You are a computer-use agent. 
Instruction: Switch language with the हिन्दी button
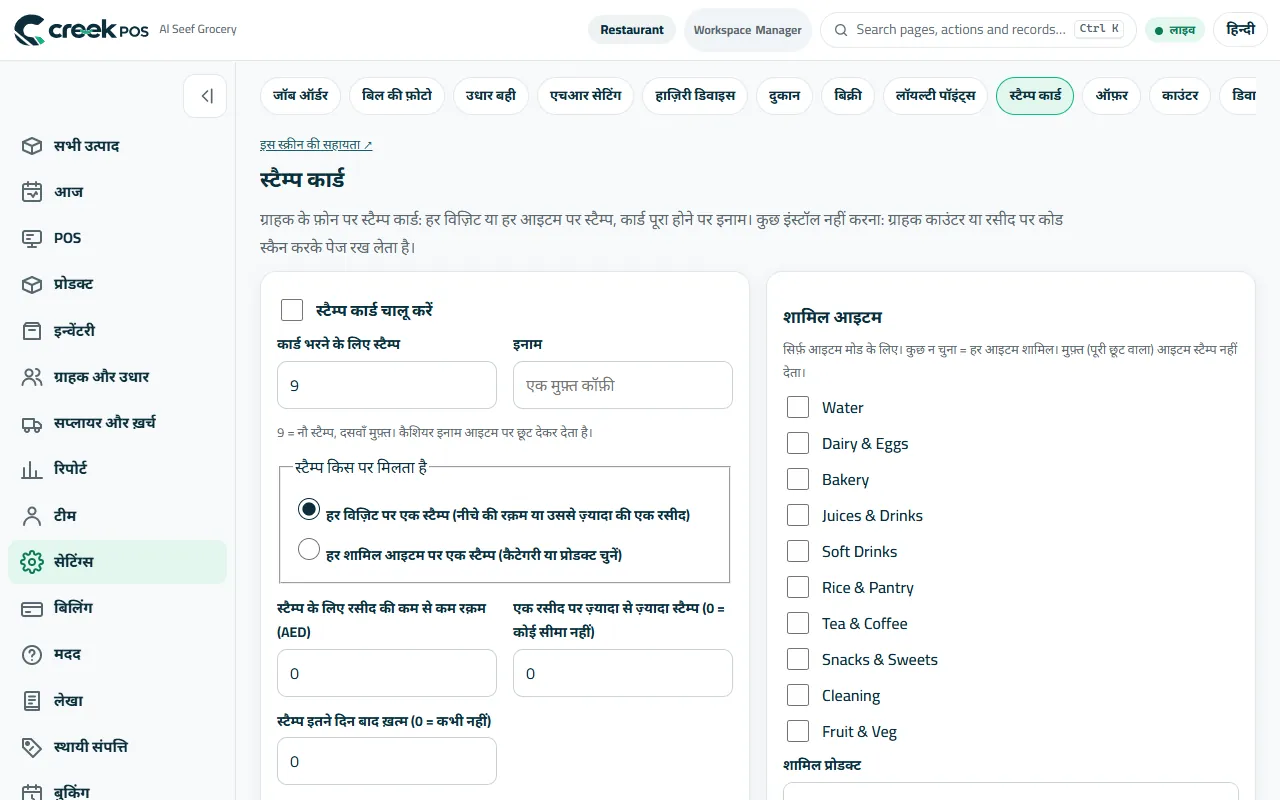coord(1241,30)
